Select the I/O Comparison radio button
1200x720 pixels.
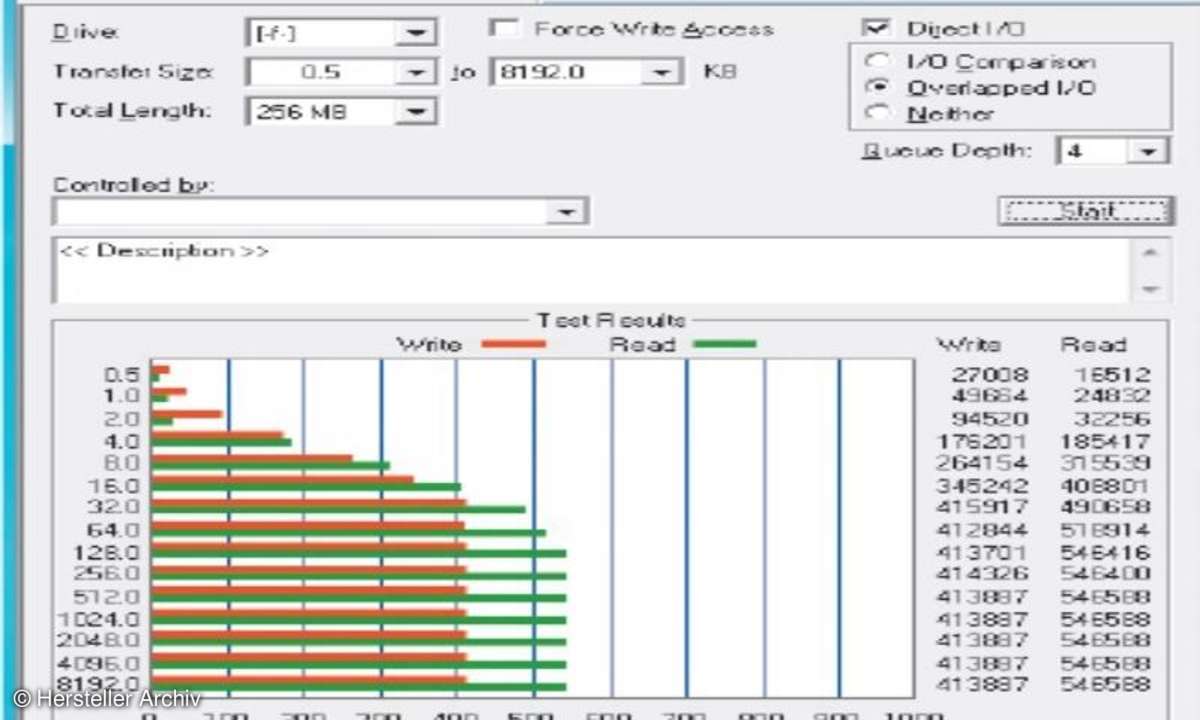pyautogui.click(x=877, y=61)
